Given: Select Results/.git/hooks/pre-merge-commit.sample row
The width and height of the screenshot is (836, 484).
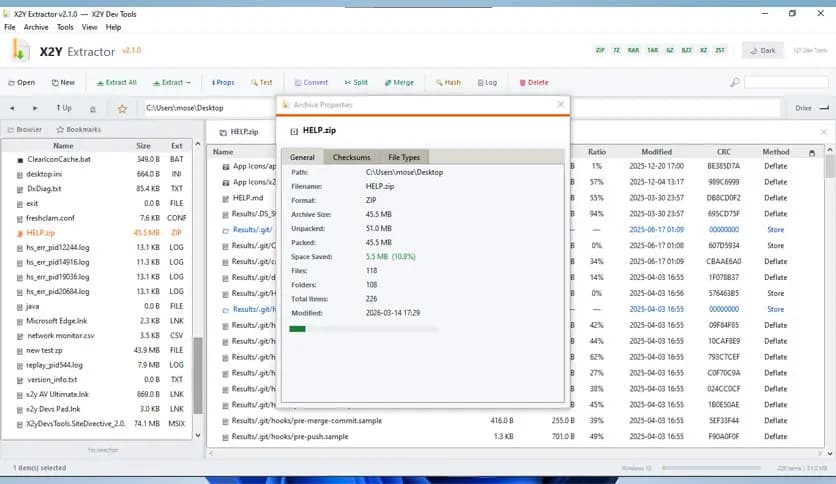Looking at the screenshot, I should tap(516, 421).
